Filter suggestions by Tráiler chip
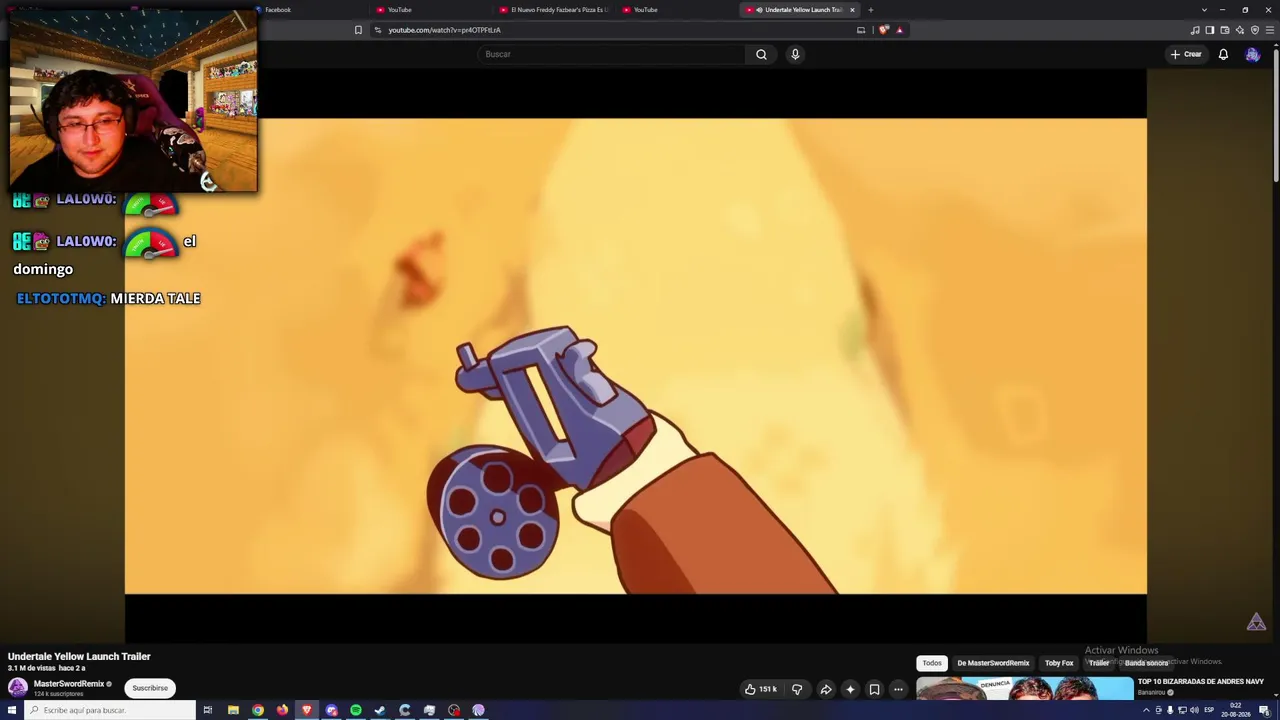The height and width of the screenshot is (720, 1280). 1099,663
